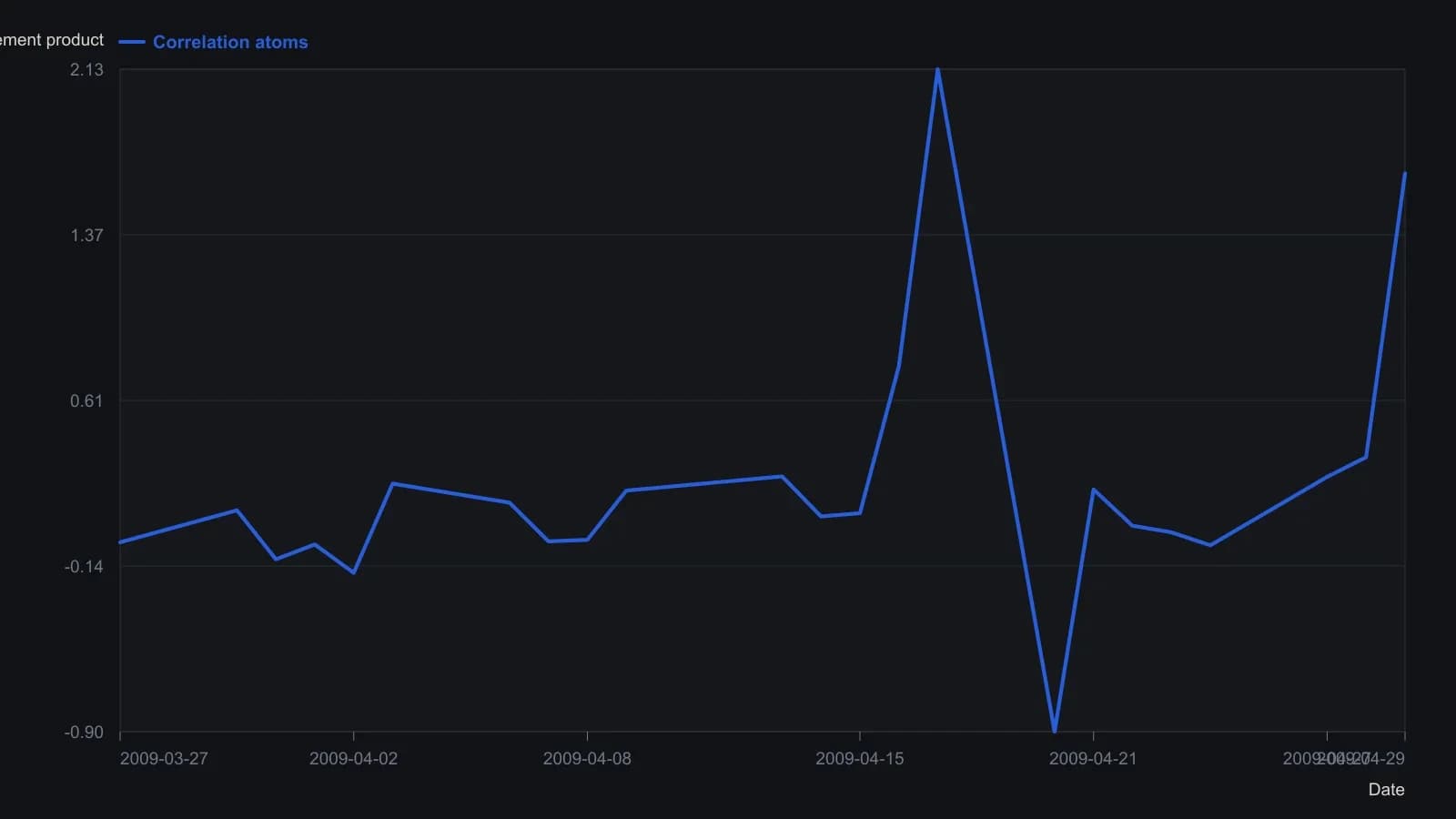
Task: Click the '2009-04-08' date label
Action: click(587, 759)
